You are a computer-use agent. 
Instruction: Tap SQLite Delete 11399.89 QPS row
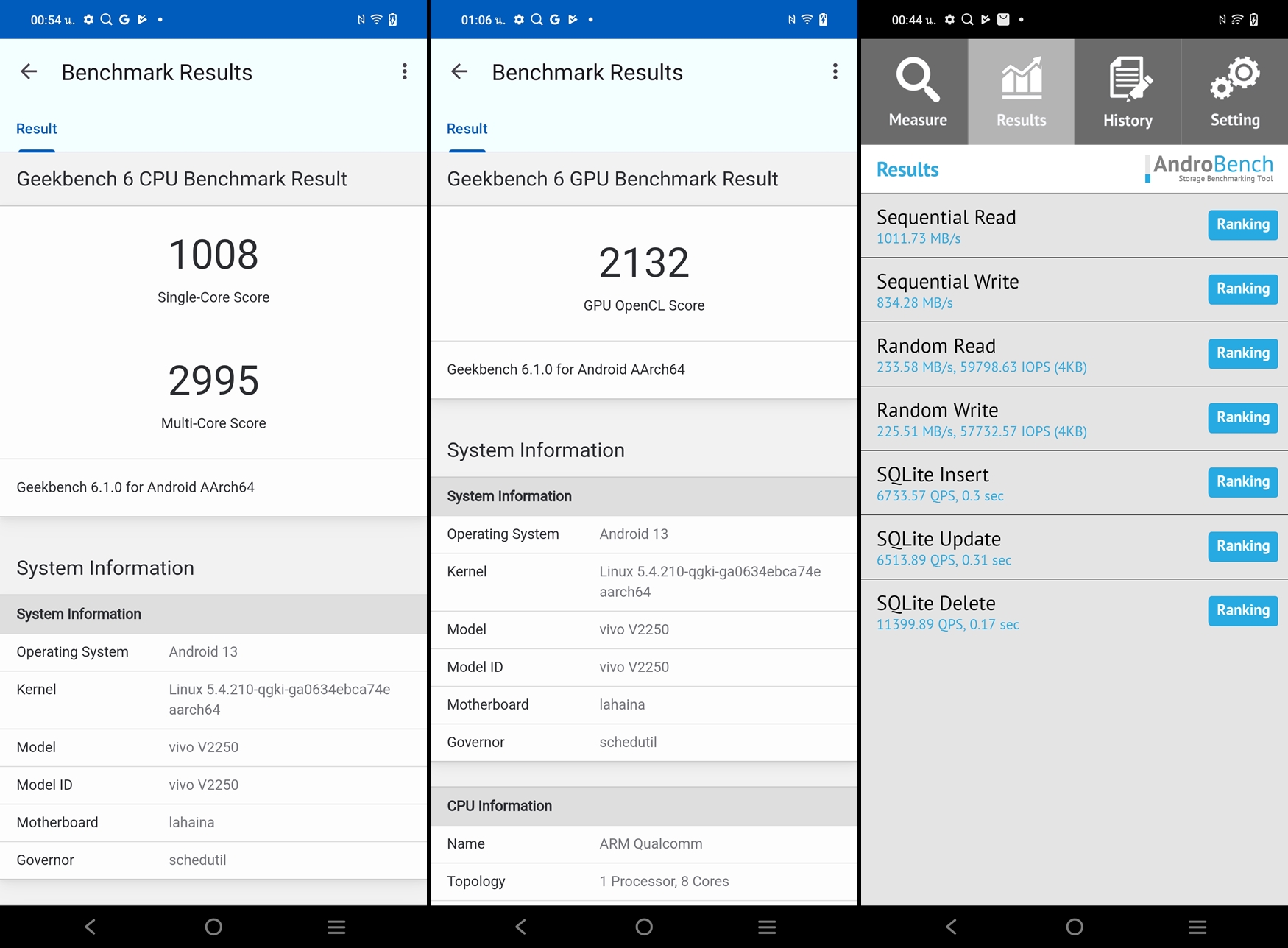click(x=1075, y=612)
